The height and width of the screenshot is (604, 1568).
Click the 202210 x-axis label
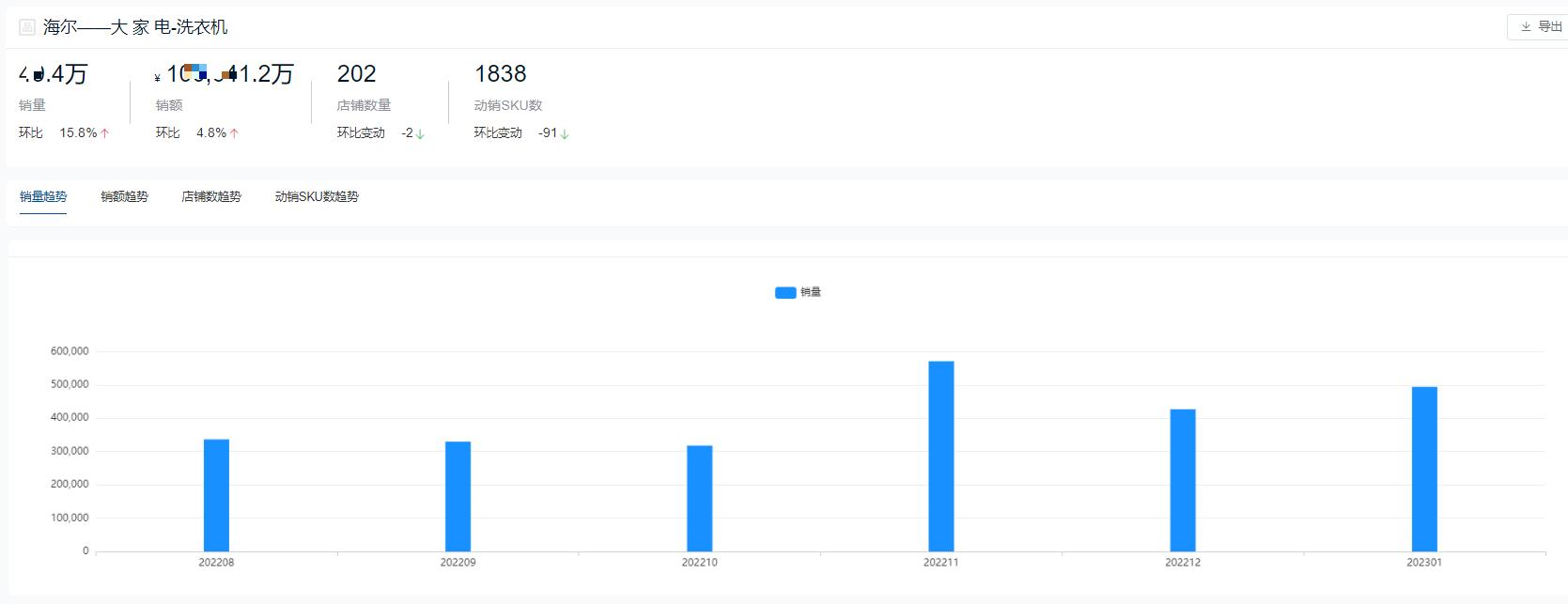click(x=699, y=563)
